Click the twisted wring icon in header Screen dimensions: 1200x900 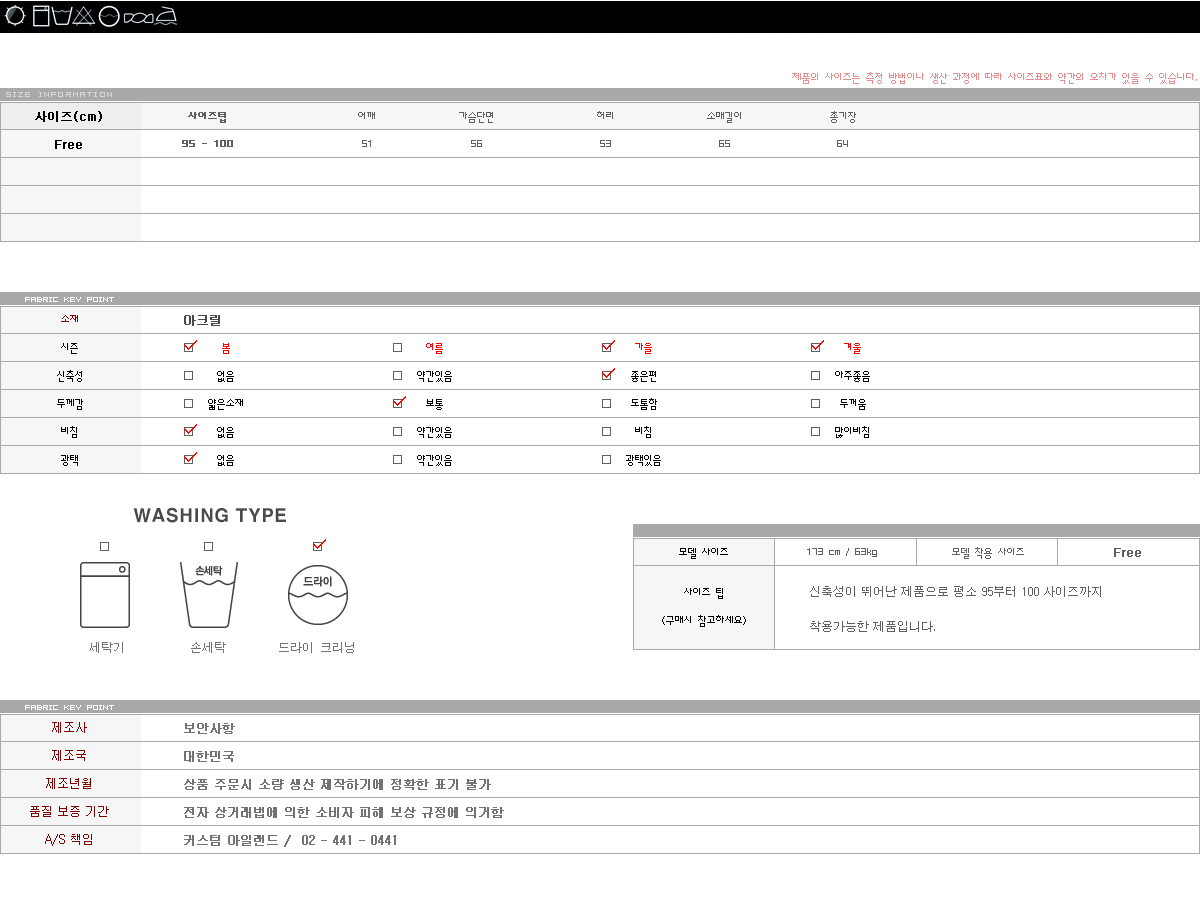pos(139,16)
